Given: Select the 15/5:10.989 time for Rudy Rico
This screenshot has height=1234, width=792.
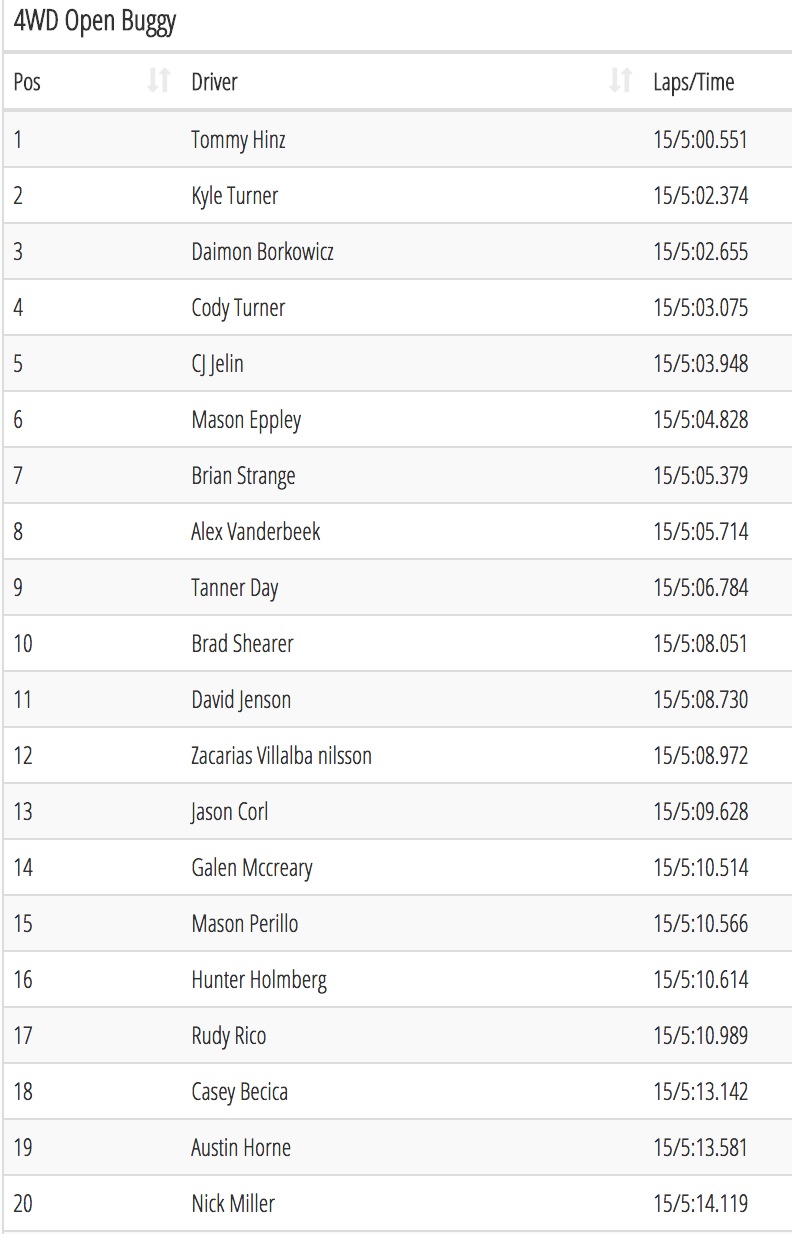Looking at the screenshot, I should 700,1036.
